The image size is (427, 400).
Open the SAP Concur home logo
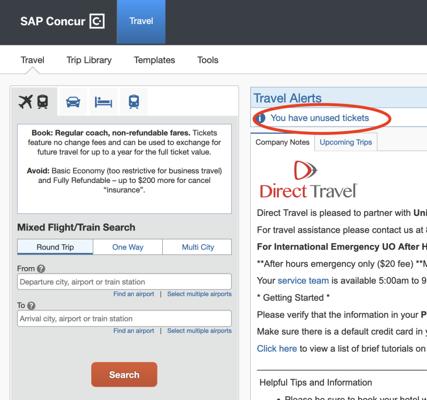[x=62, y=21]
